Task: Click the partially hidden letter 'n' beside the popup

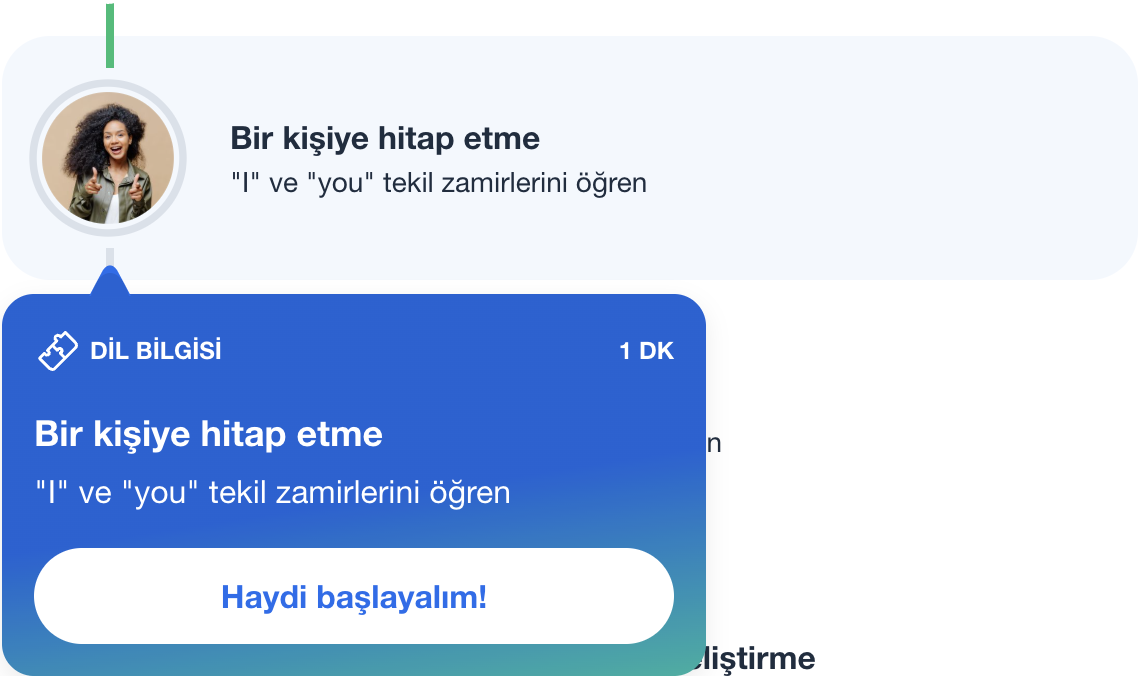Action: [713, 444]
